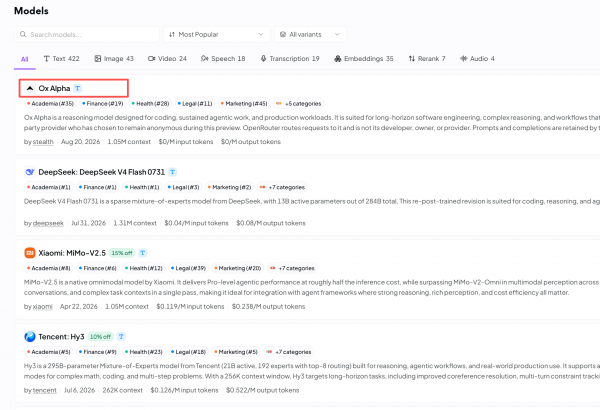Expand +7 categories chip on DeepSeek card
600x410 pixels.
point(282,187)
